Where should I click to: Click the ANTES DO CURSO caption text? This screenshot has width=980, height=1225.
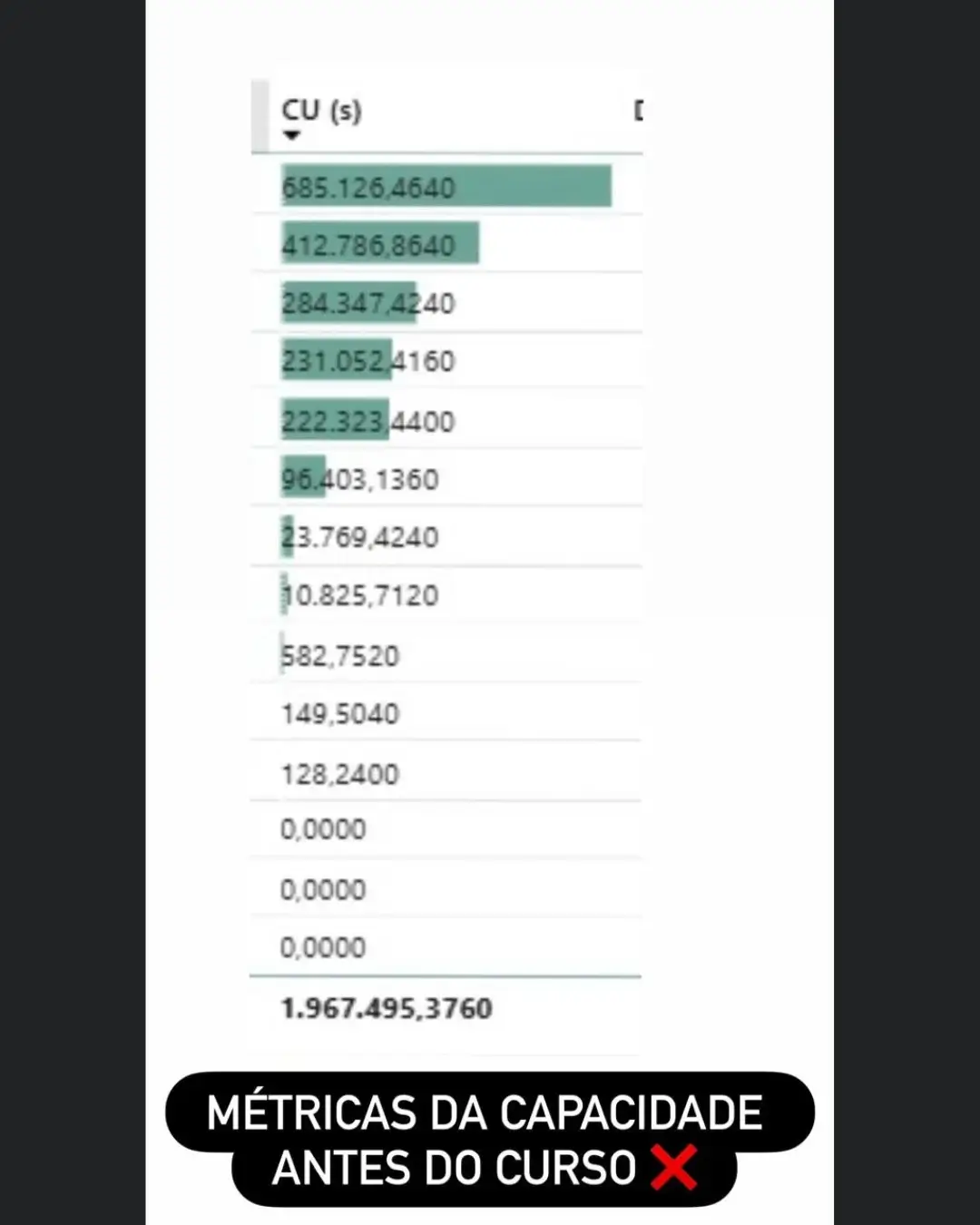tap(454, 1168)
